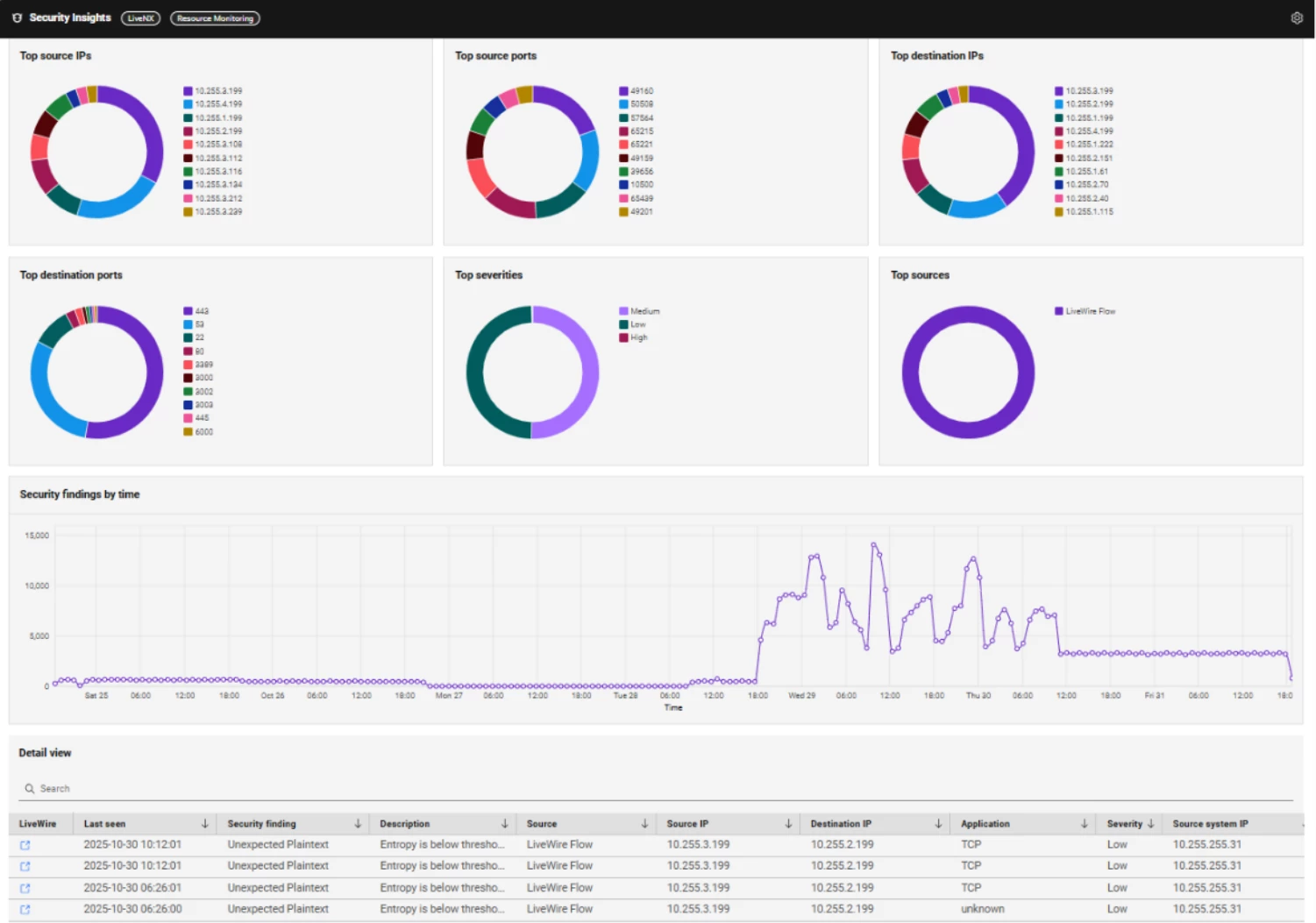Click the Security findings by time heading
The width and height of the screenshot is (1316, 923).
(80, 494)
